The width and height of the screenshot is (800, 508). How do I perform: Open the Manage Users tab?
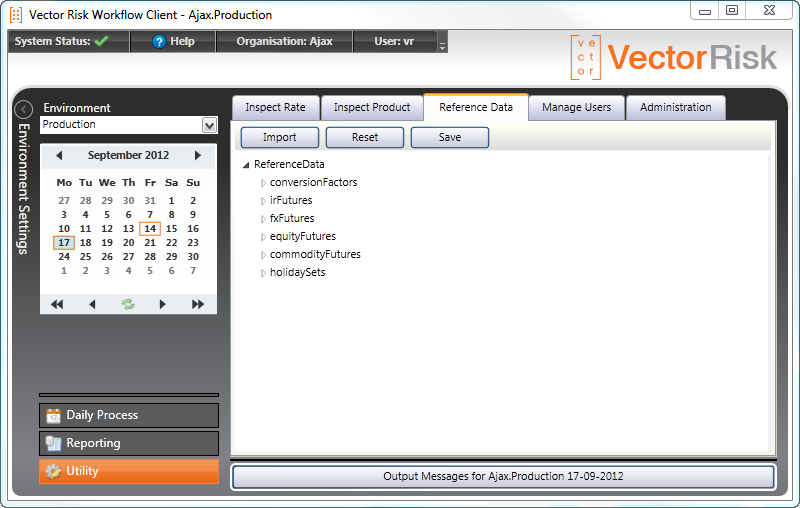[x=577, y=108]
